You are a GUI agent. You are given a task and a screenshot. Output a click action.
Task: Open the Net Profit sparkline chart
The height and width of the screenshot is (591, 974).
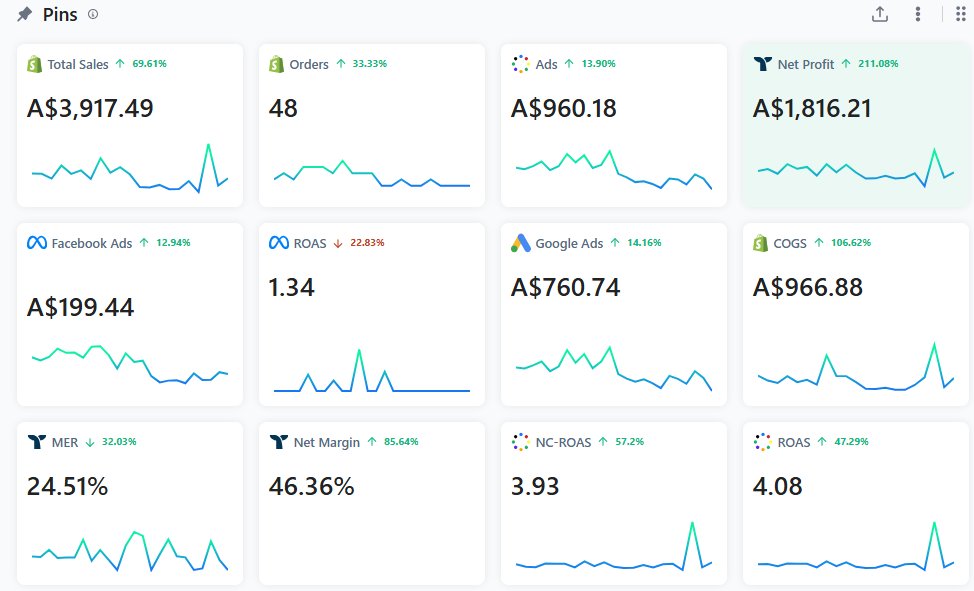pos(855,168)
